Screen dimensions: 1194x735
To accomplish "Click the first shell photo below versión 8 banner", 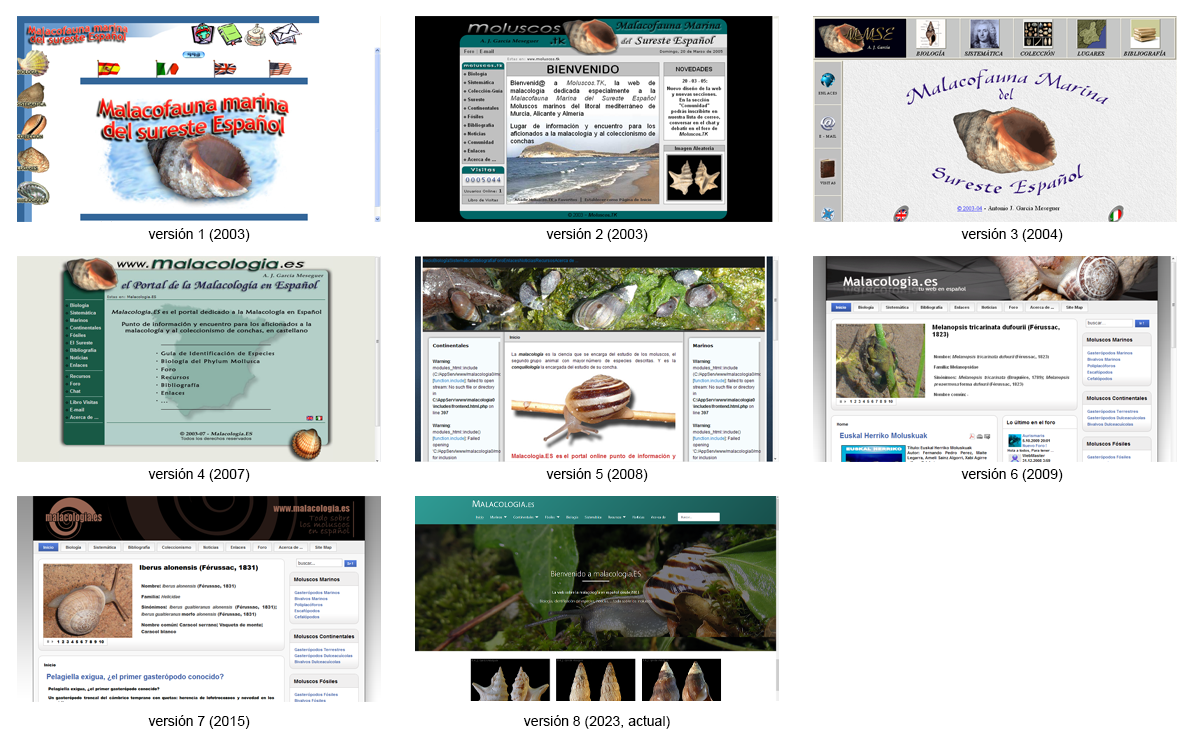I will pyautogui.click(x=510, y=680).
